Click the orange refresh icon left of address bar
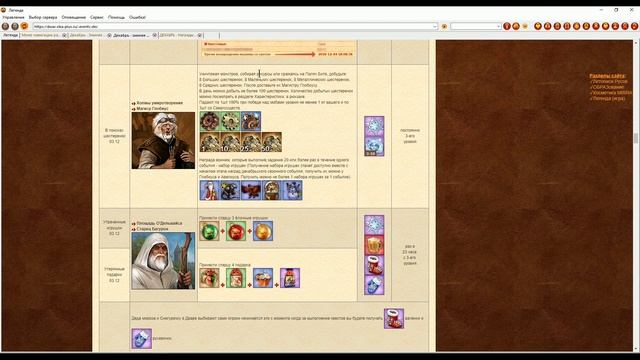Screen dimensions: 640x360 click(24, 26)
